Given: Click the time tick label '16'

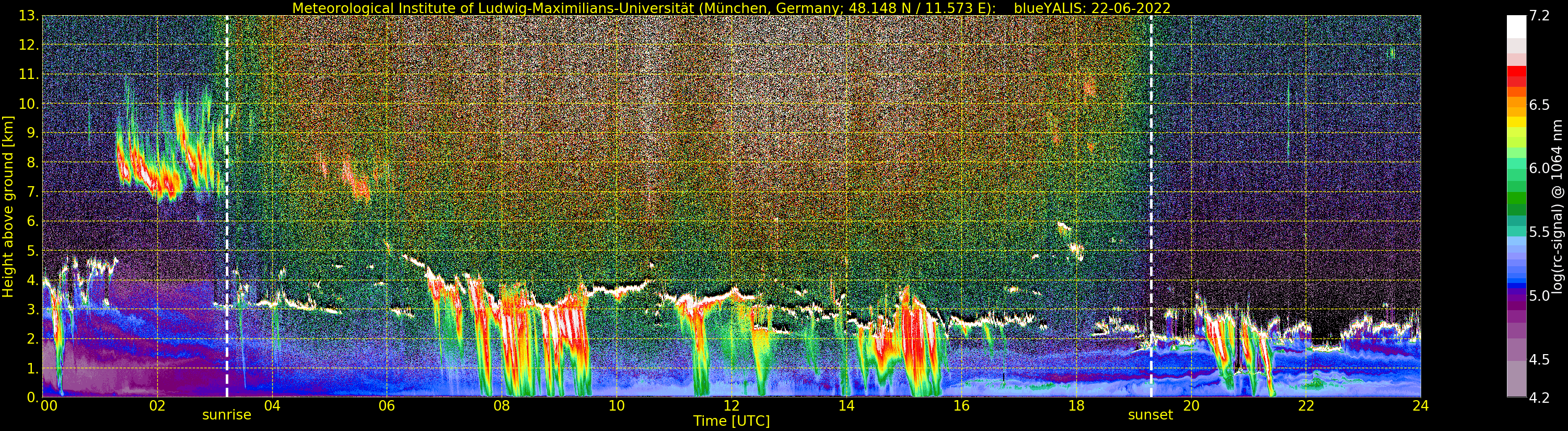Looking at the screenshot, I should (x=961, y=405).
